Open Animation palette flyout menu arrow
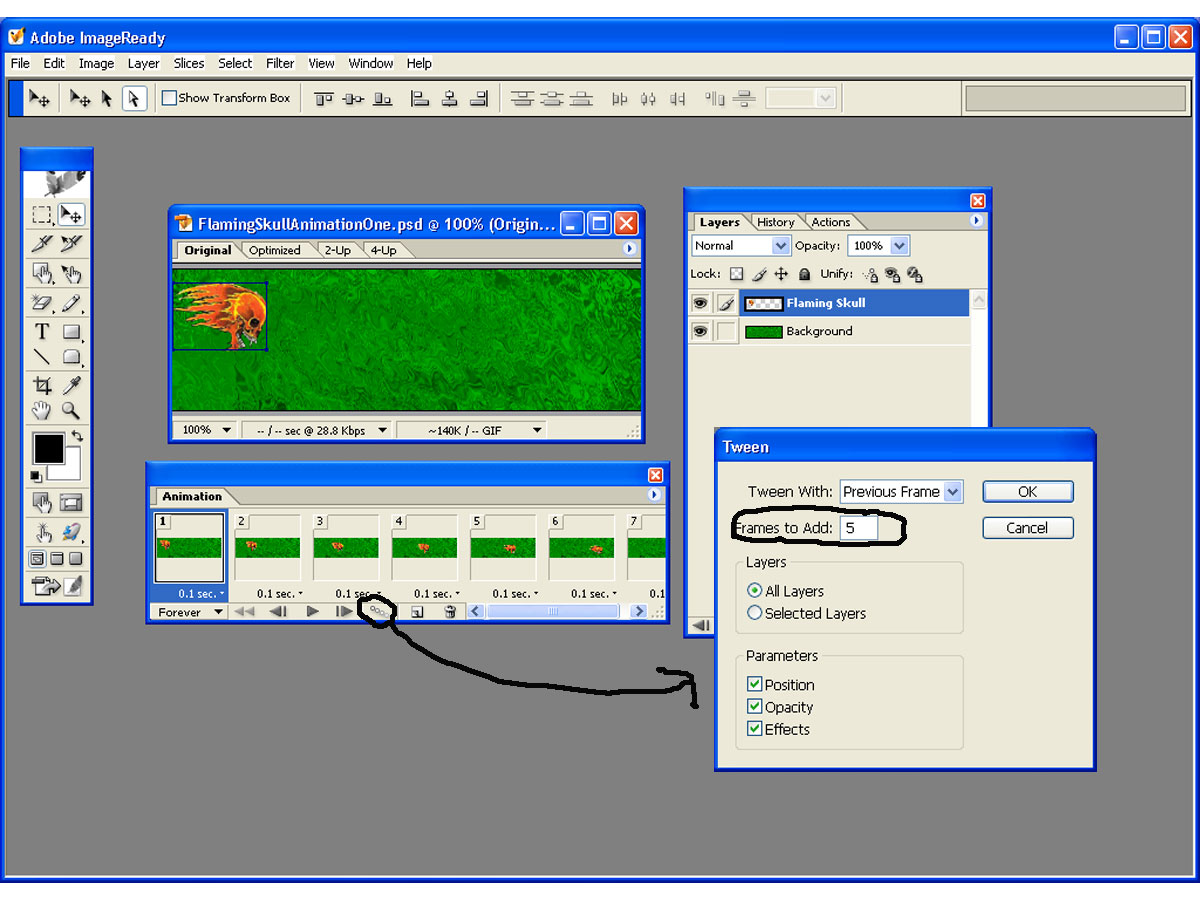The width and height of the screenshot is (1200, 900). pos(655,495)
